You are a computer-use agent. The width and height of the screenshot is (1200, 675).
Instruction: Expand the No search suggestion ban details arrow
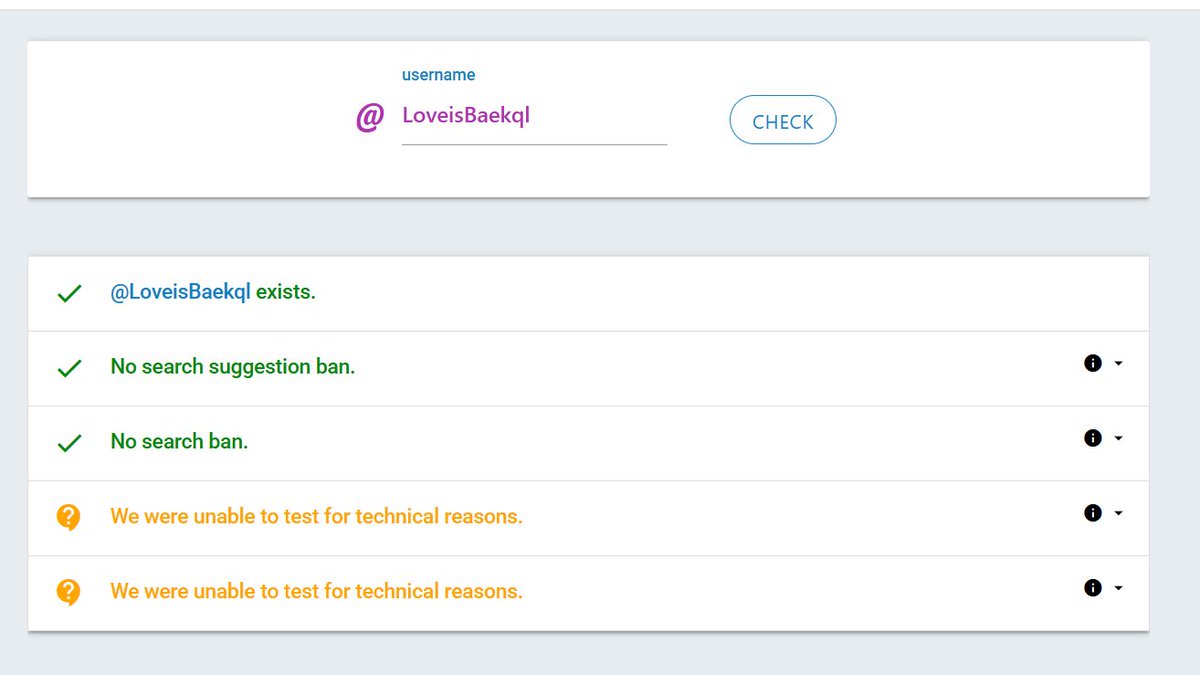coord(1118,363)
